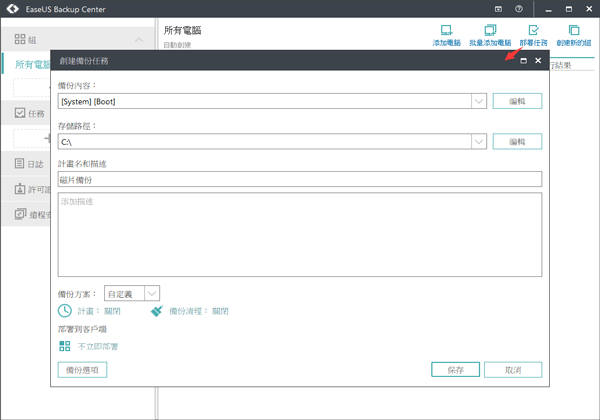
Task: Expand the backup content [System] [Boot] dropdown
Action: click(x=479, y=101)
